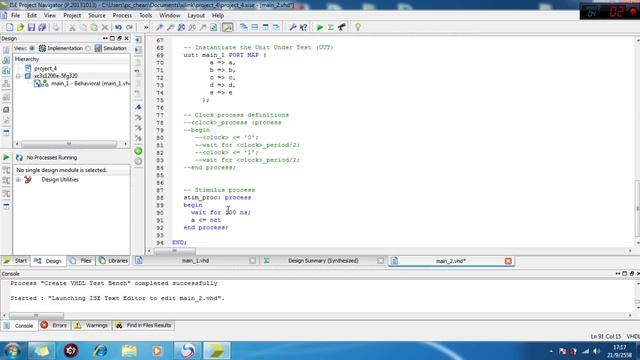Open the Files panel tab
Screen dimensions: 640x360
click(81, 261)
